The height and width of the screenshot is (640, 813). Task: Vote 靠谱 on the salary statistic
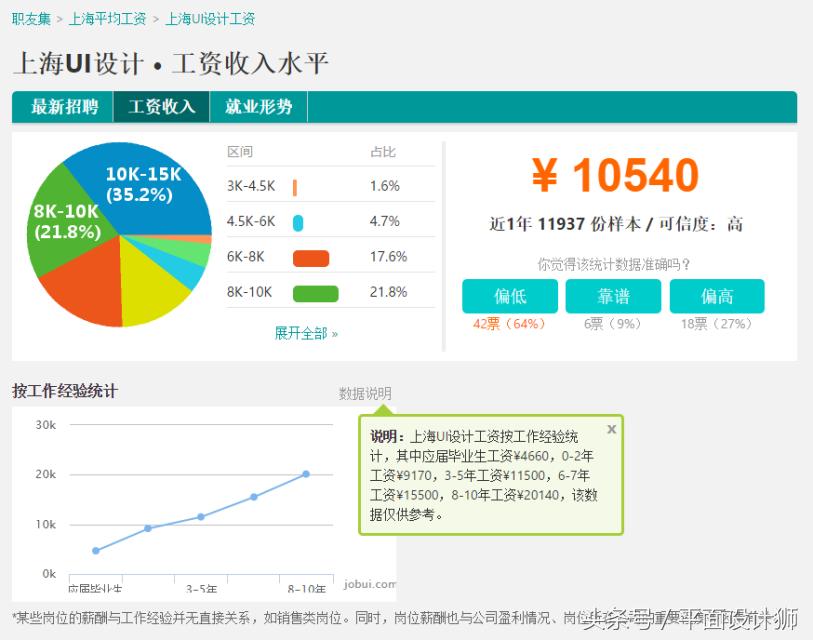(x=613, y=296)
